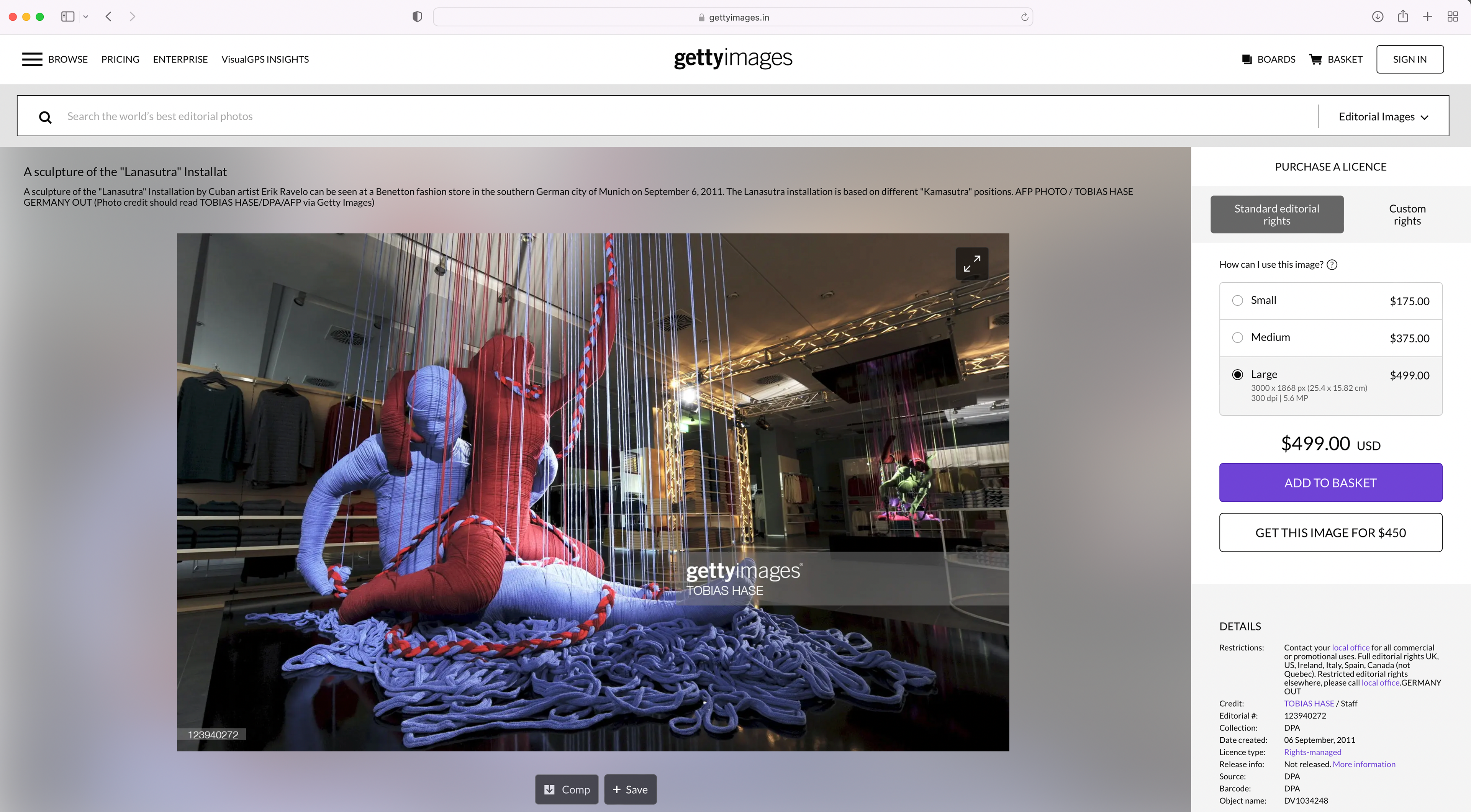Click the BROWSE text label

coord(68,59)
